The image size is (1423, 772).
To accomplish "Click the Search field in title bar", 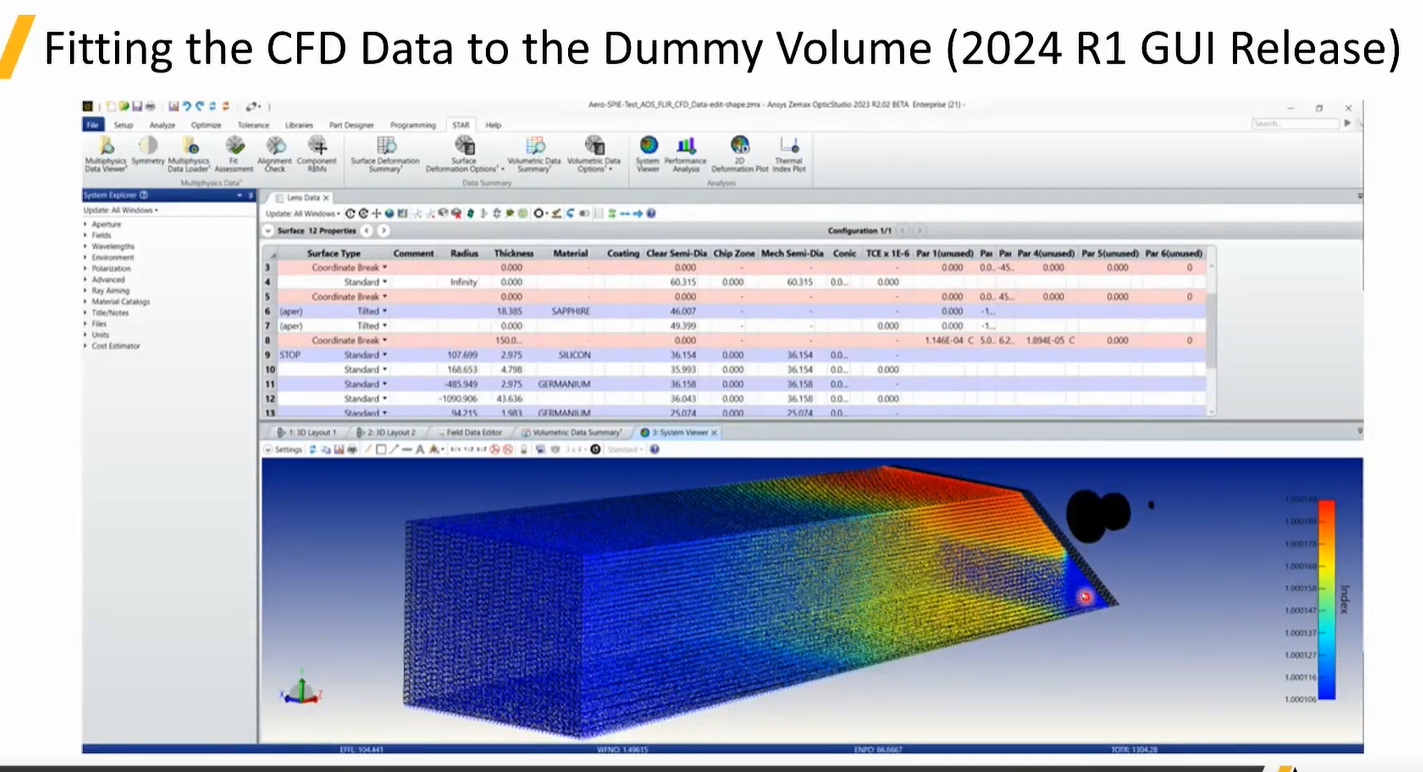I will click(1295, 123).
